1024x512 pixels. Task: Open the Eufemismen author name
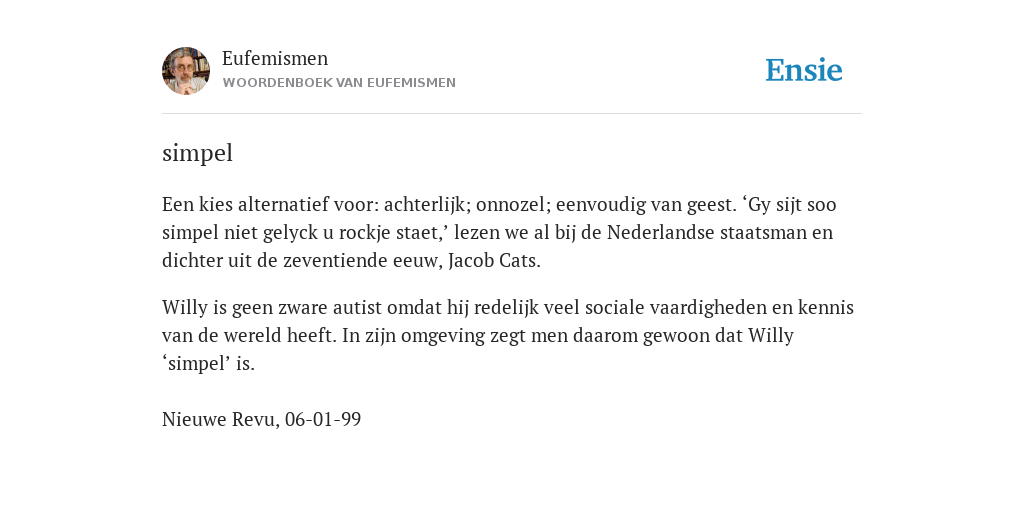point(275,58)
